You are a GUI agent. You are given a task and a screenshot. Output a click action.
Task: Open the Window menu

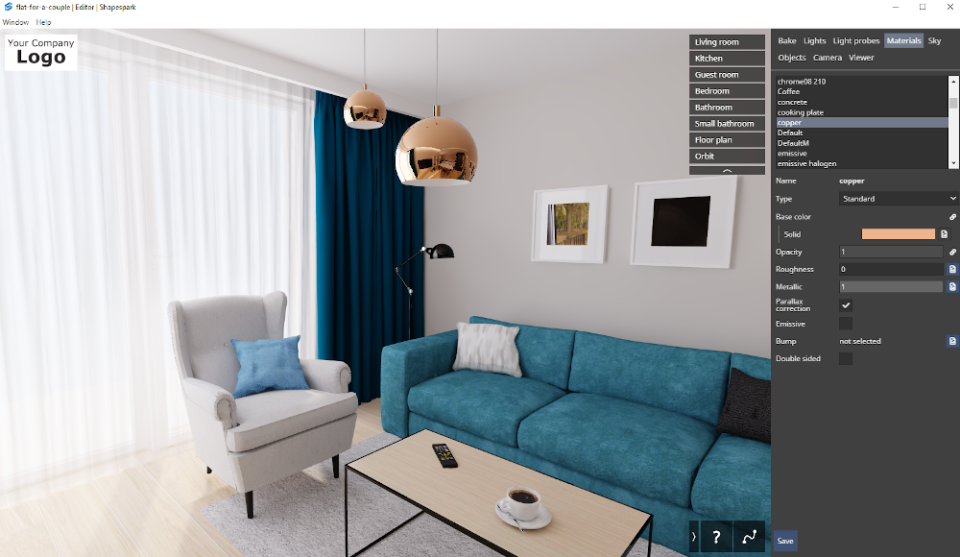[x=15, y=22]
